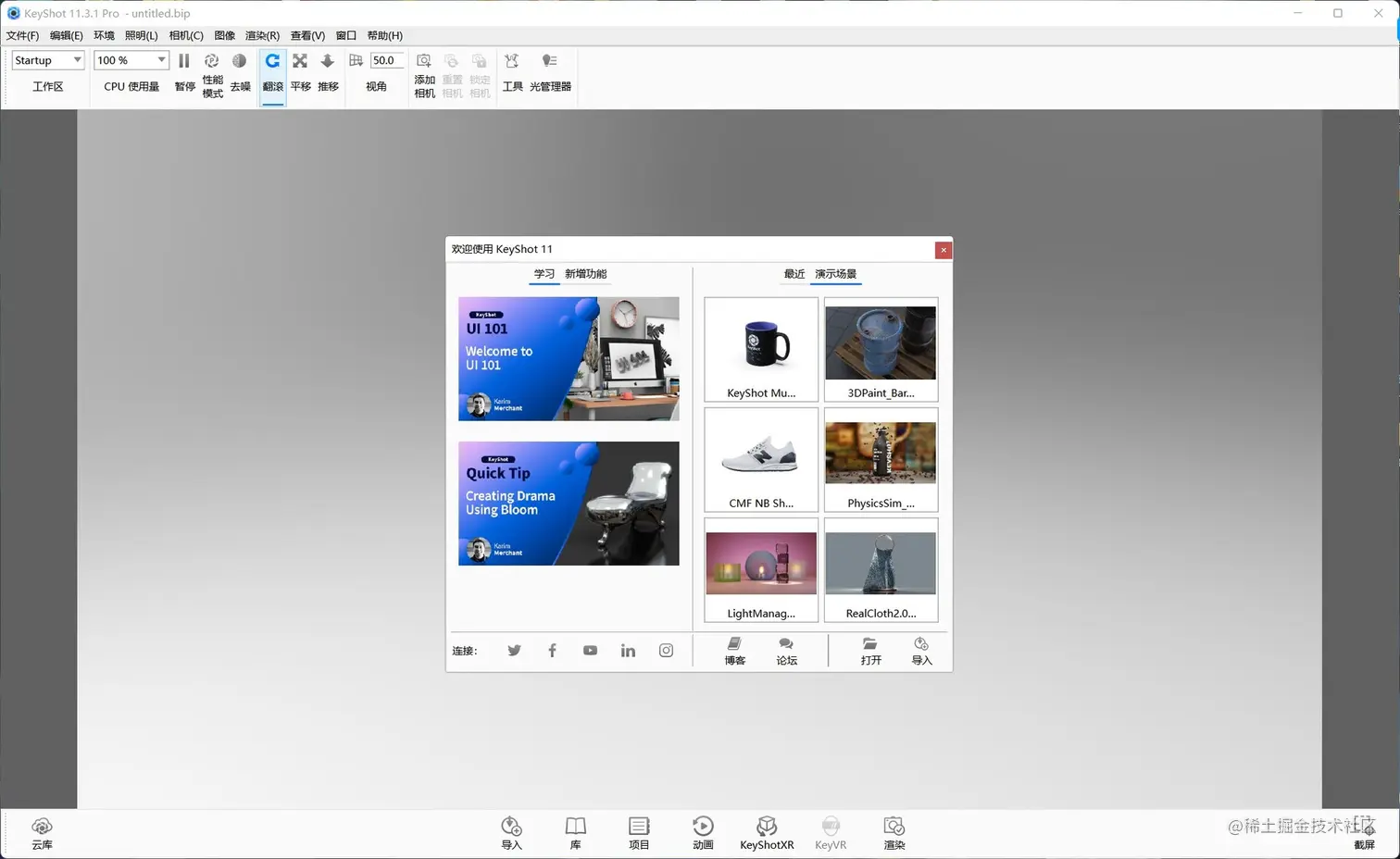Toggle the 去噪 denoise button
1400x859 pixels.
coord(240,72)
